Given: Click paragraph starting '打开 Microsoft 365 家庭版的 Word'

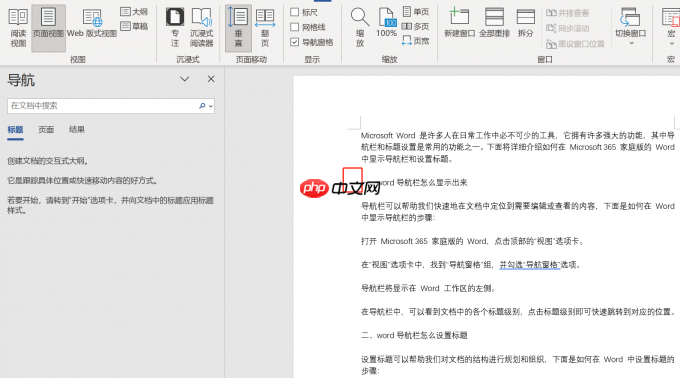Looking at the screenshot, I should pyautogui.click(x=472, y=241).
